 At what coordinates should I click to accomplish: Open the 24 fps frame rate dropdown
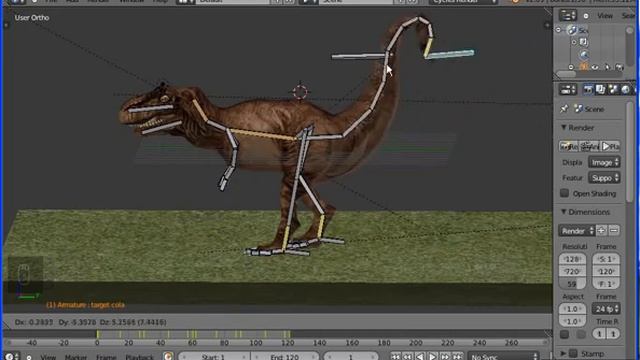[x=606, y=309]
